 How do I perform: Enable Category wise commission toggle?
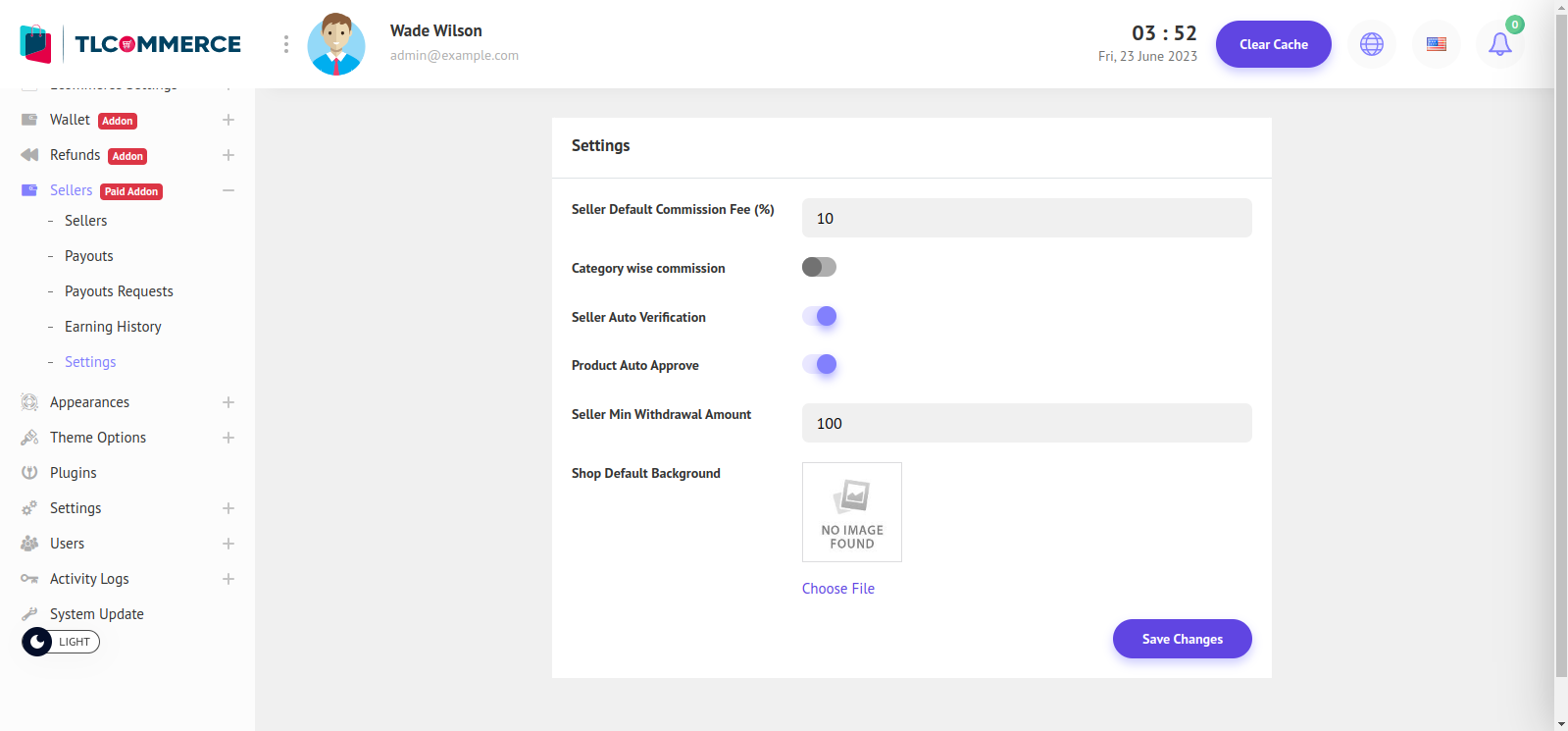tap(819, 267)
